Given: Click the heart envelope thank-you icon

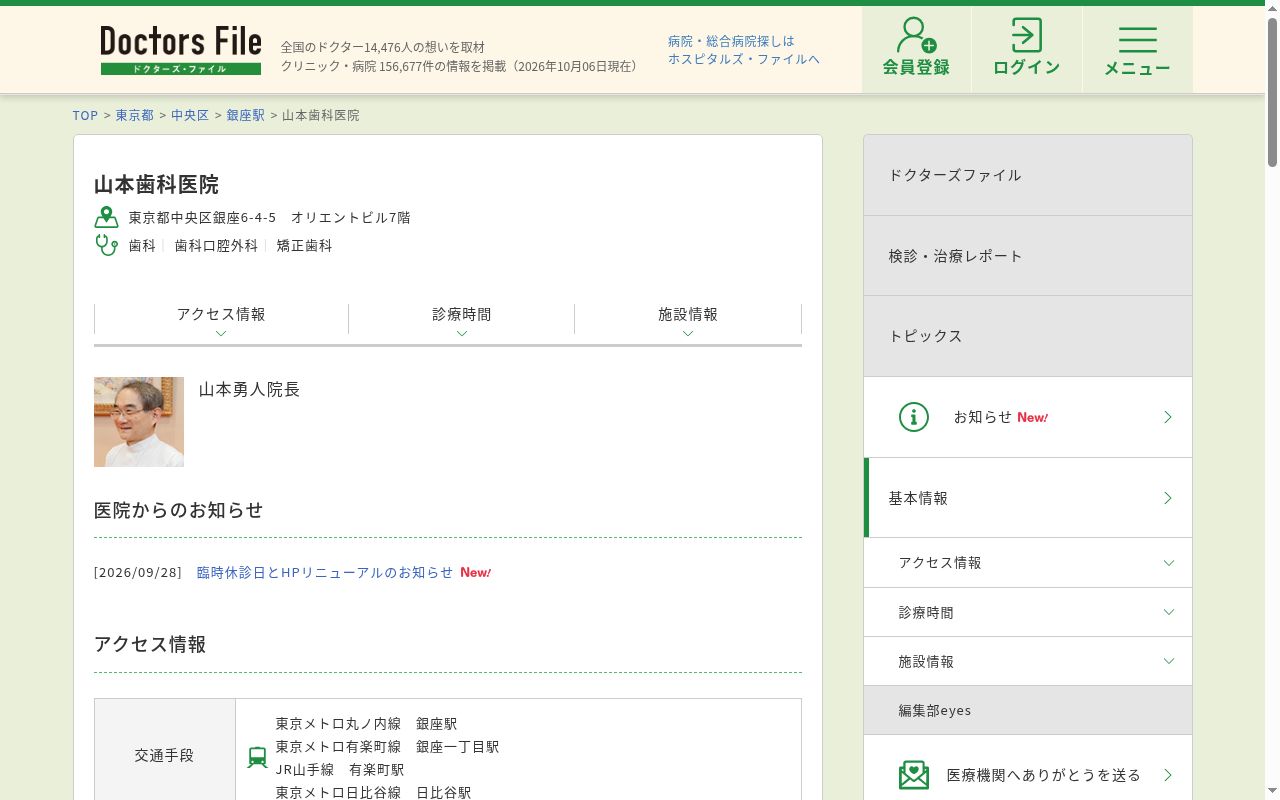Looking at the screenshot, I should pyautogui.click(x=914, y=775).
